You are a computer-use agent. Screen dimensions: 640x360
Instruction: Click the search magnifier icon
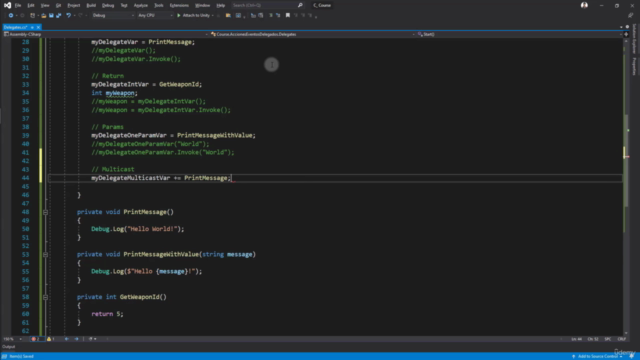tap(300, 5)
